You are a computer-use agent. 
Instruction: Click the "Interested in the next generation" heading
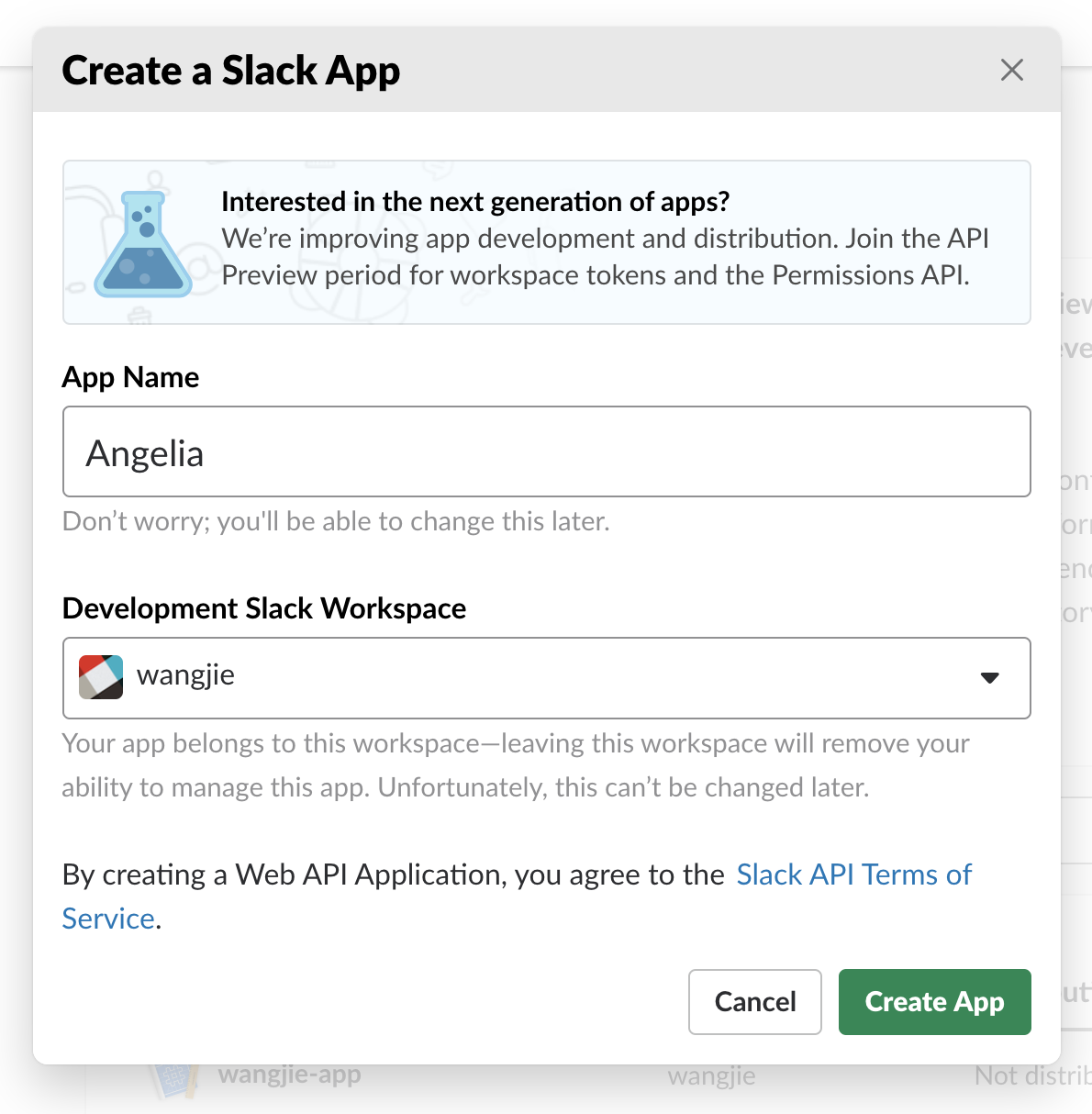pyautogui.click(x=475, y=202)
